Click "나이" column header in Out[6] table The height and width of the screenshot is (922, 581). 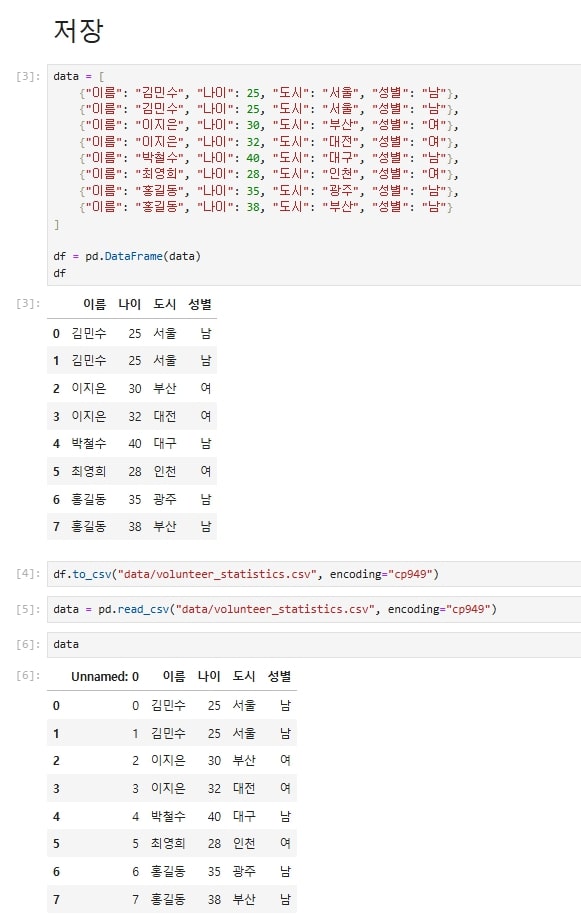(209, 676)
